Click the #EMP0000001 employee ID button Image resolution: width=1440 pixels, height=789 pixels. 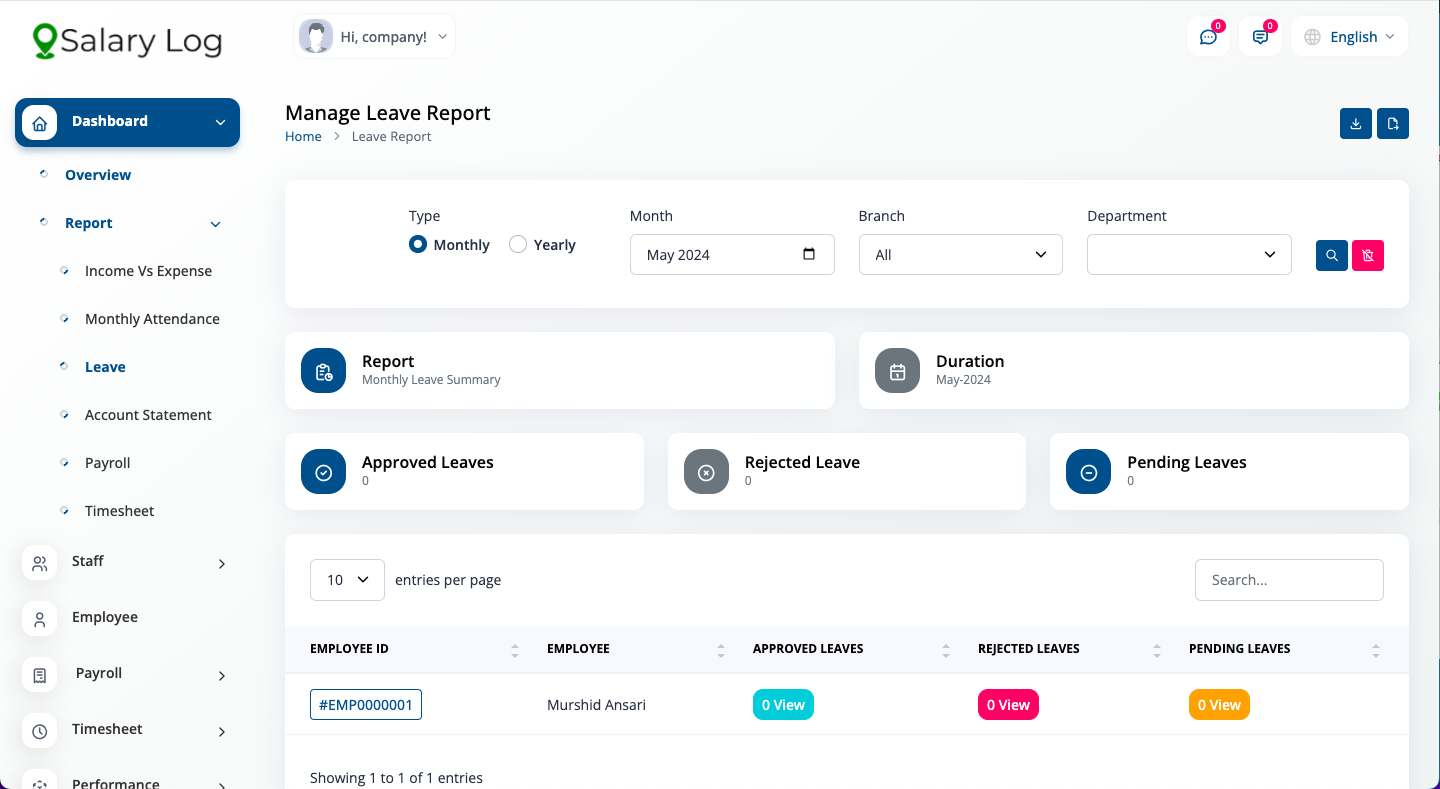pos(366,705)
